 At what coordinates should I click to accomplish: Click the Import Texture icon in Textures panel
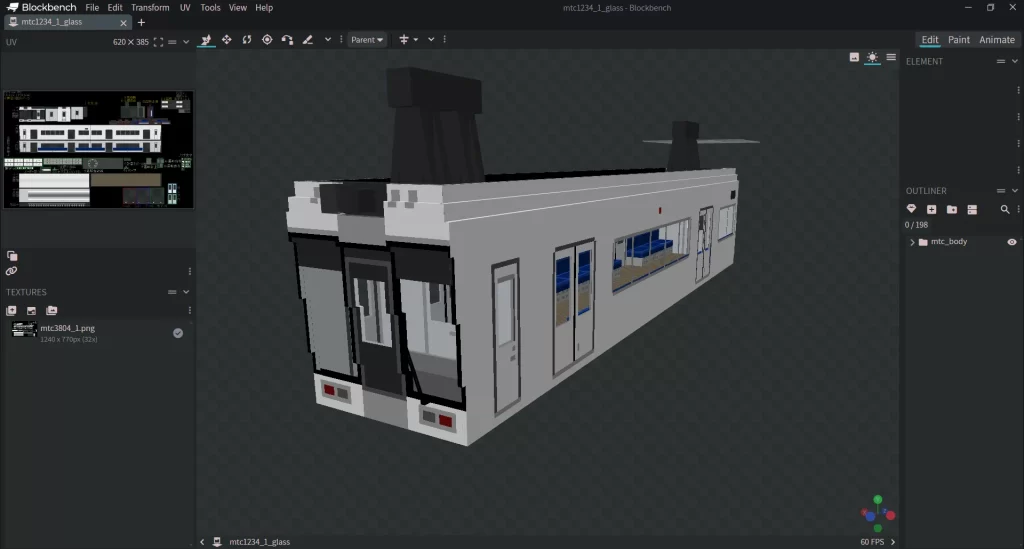point(12,311)
